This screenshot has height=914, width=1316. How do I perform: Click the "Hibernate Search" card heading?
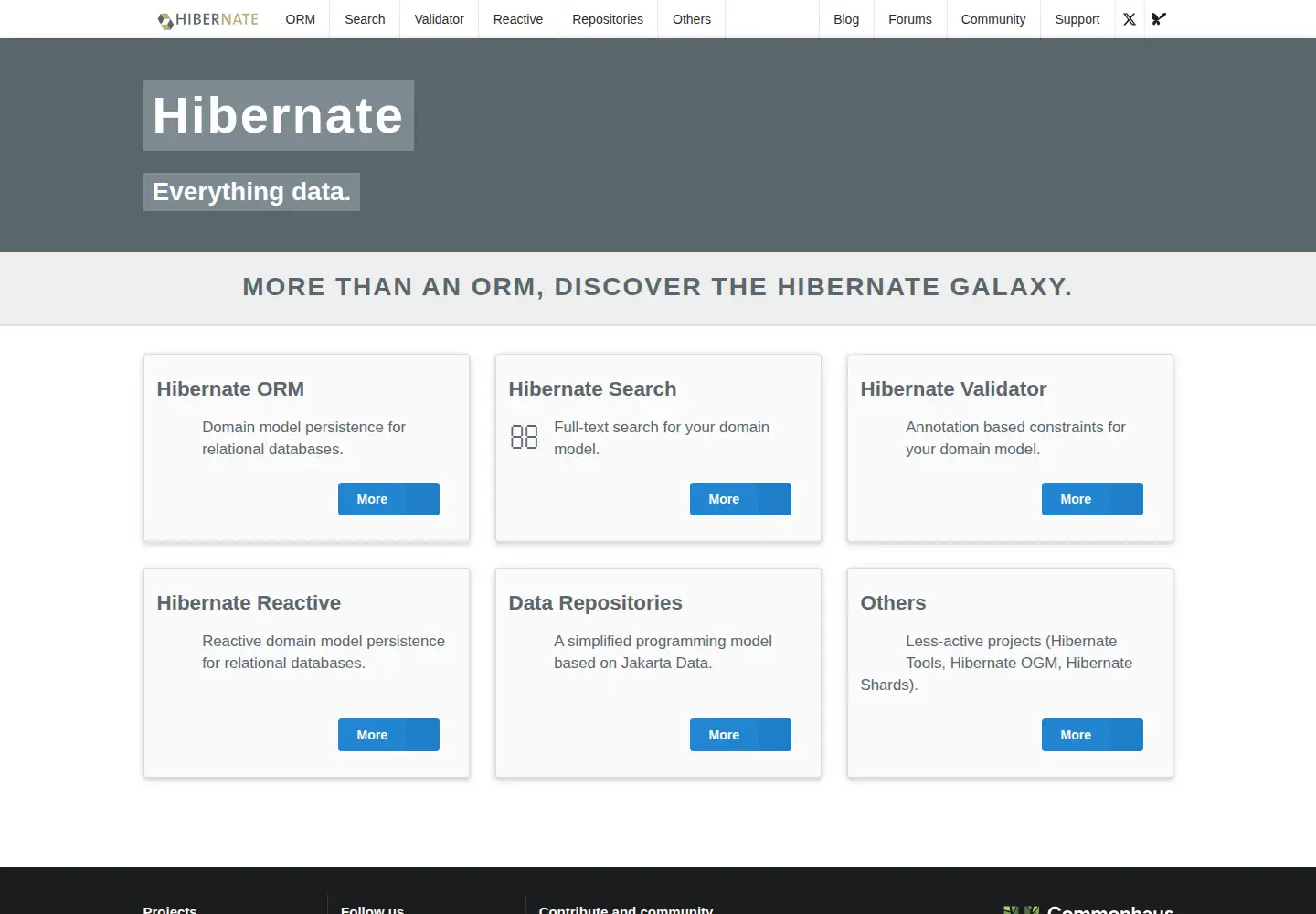592,389
